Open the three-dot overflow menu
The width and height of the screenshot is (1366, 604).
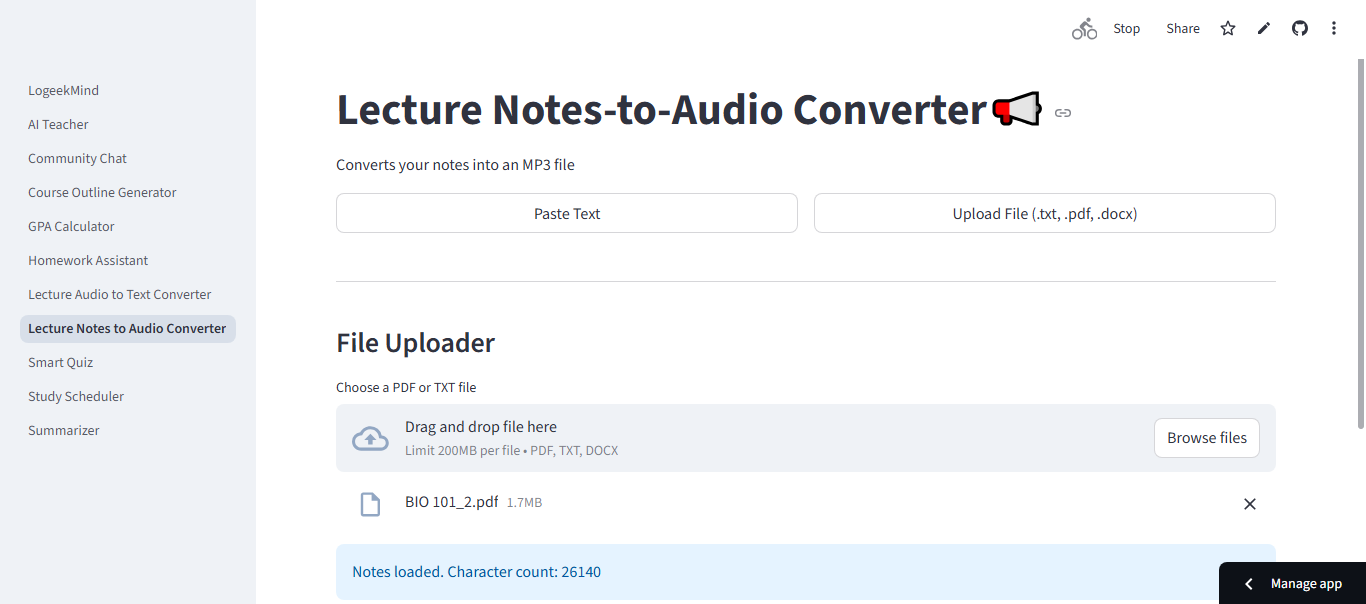tap(1334, 28)
